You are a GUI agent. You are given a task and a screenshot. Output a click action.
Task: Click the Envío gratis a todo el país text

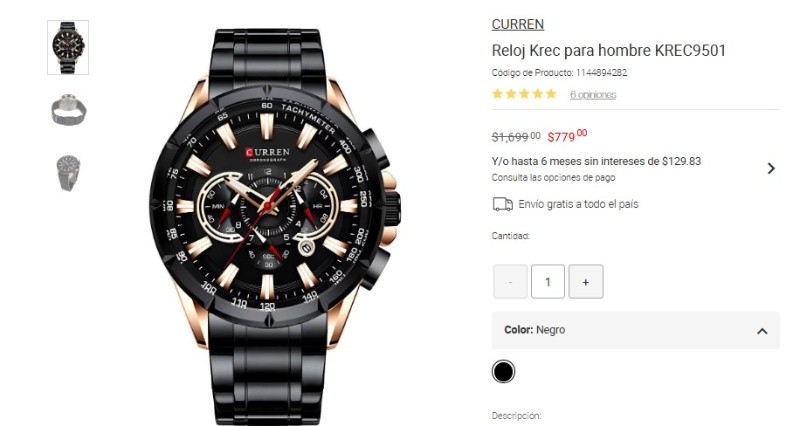(579, 204)
